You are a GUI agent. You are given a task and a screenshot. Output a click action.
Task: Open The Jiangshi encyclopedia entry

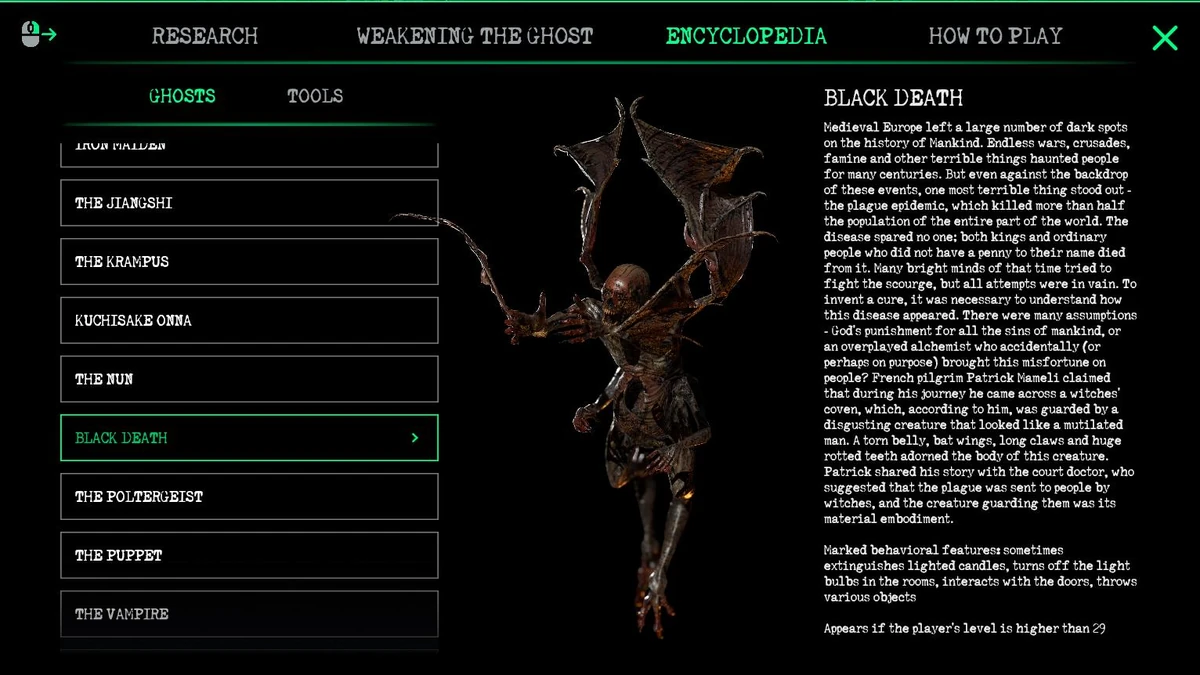[249, 202]
